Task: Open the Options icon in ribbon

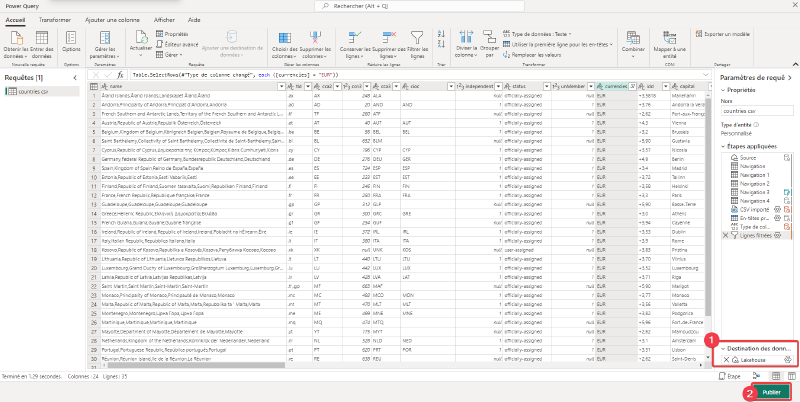Action: (x=71, y=38)
